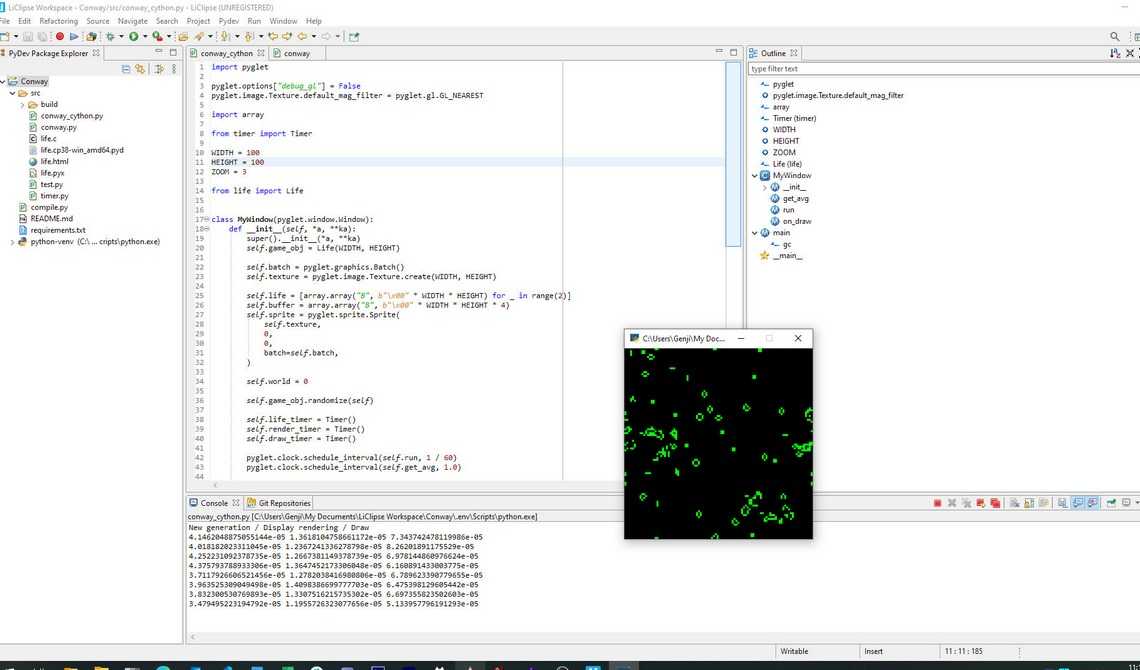Click the red record circle toolbar icon

pyautogui.click(x=59, y=37)
